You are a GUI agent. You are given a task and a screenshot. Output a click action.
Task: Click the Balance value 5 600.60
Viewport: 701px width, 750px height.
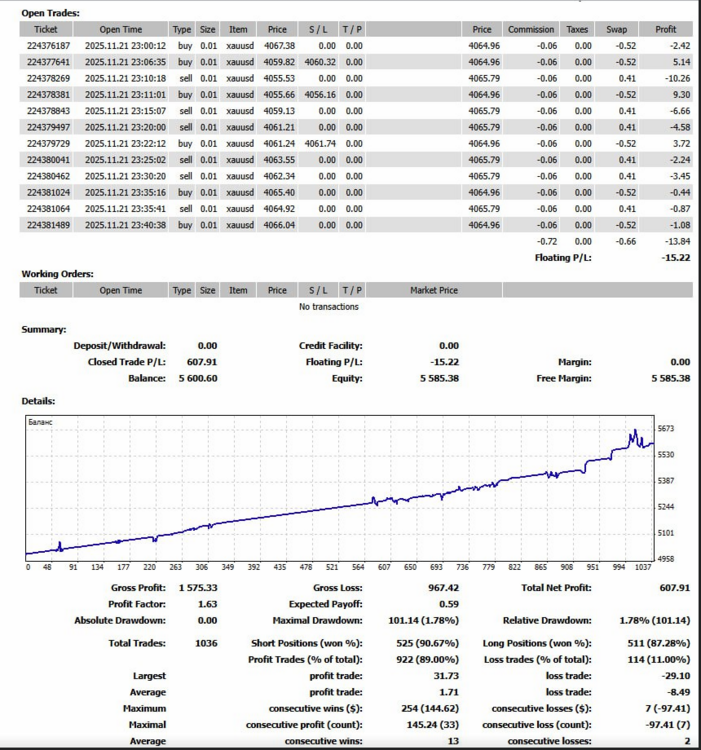[198, 378]
